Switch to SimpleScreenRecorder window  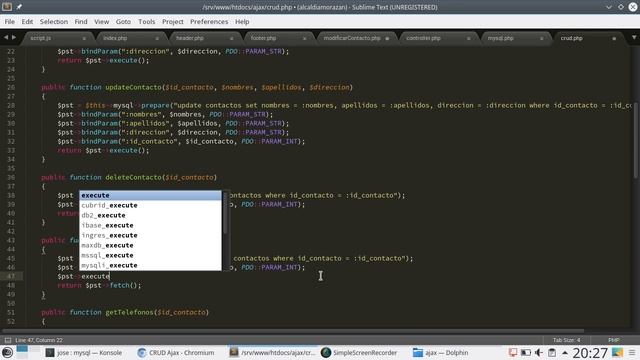[359, 353]
